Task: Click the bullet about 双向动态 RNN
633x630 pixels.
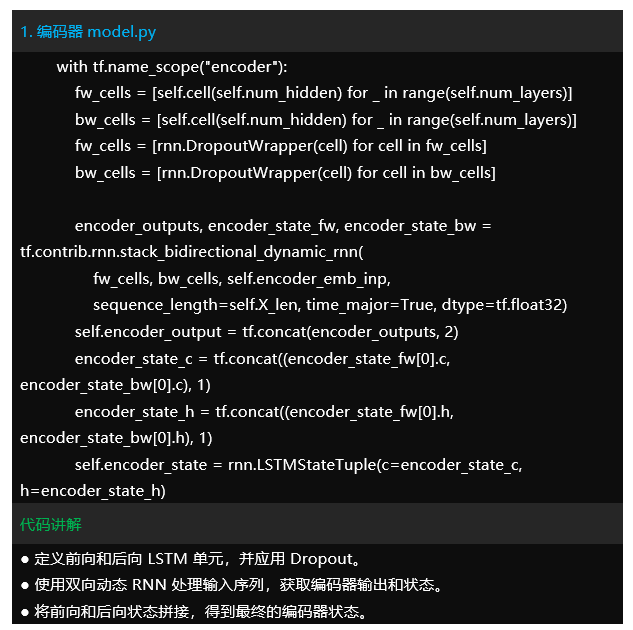Action: (x=231, y=584)
